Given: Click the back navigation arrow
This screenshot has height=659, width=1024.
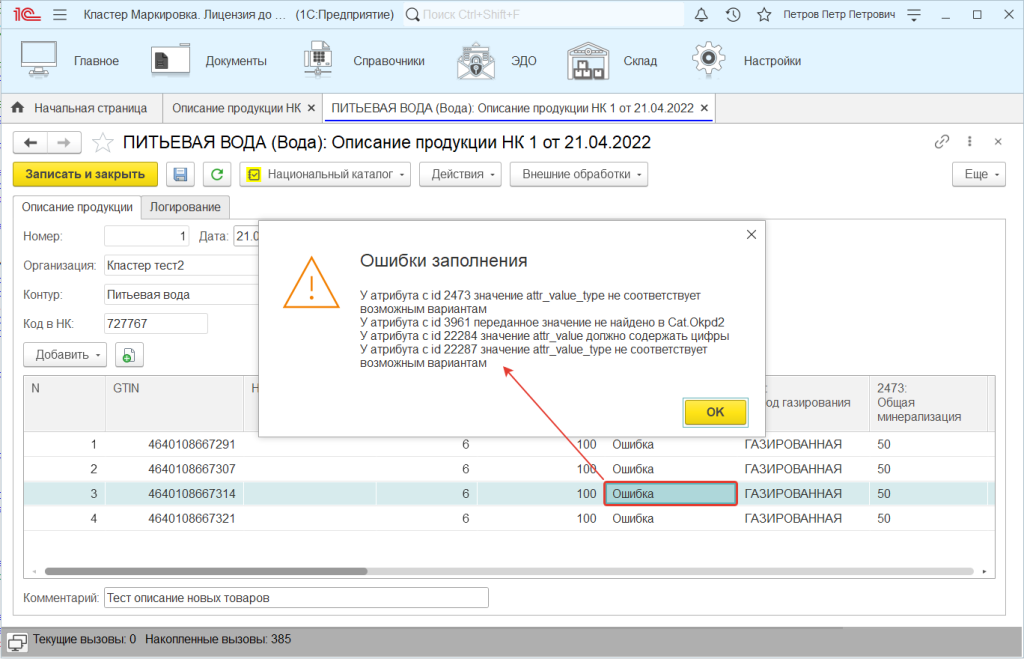Looking at the screenshot, I should [x=30, y=142].
